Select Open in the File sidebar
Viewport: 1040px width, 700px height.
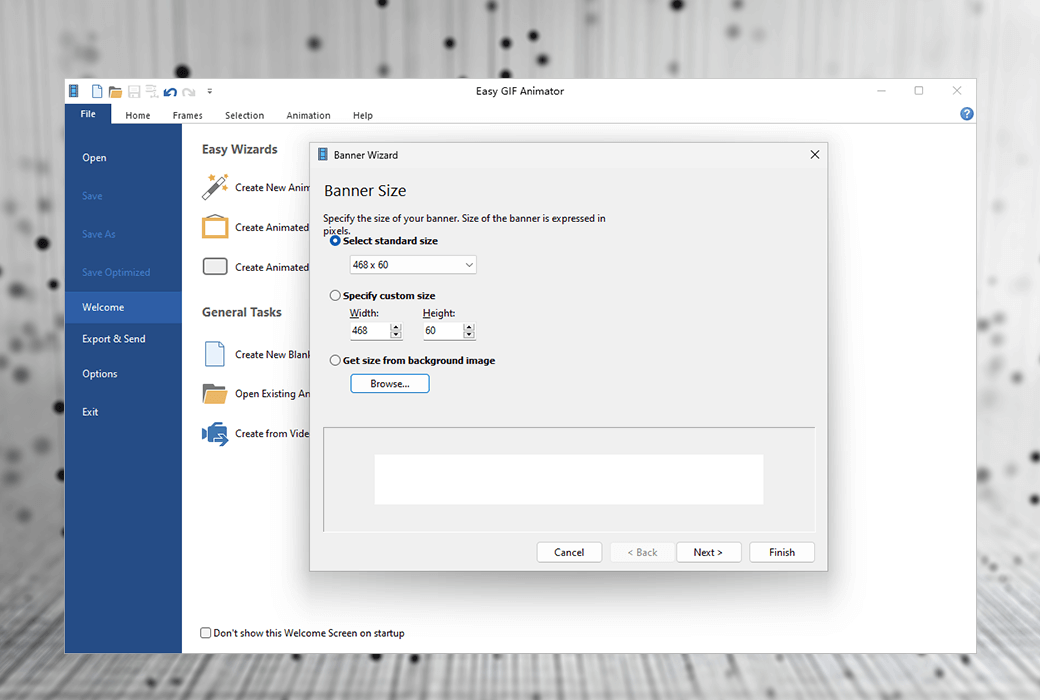pyautogui.click(x=123, y=158)
